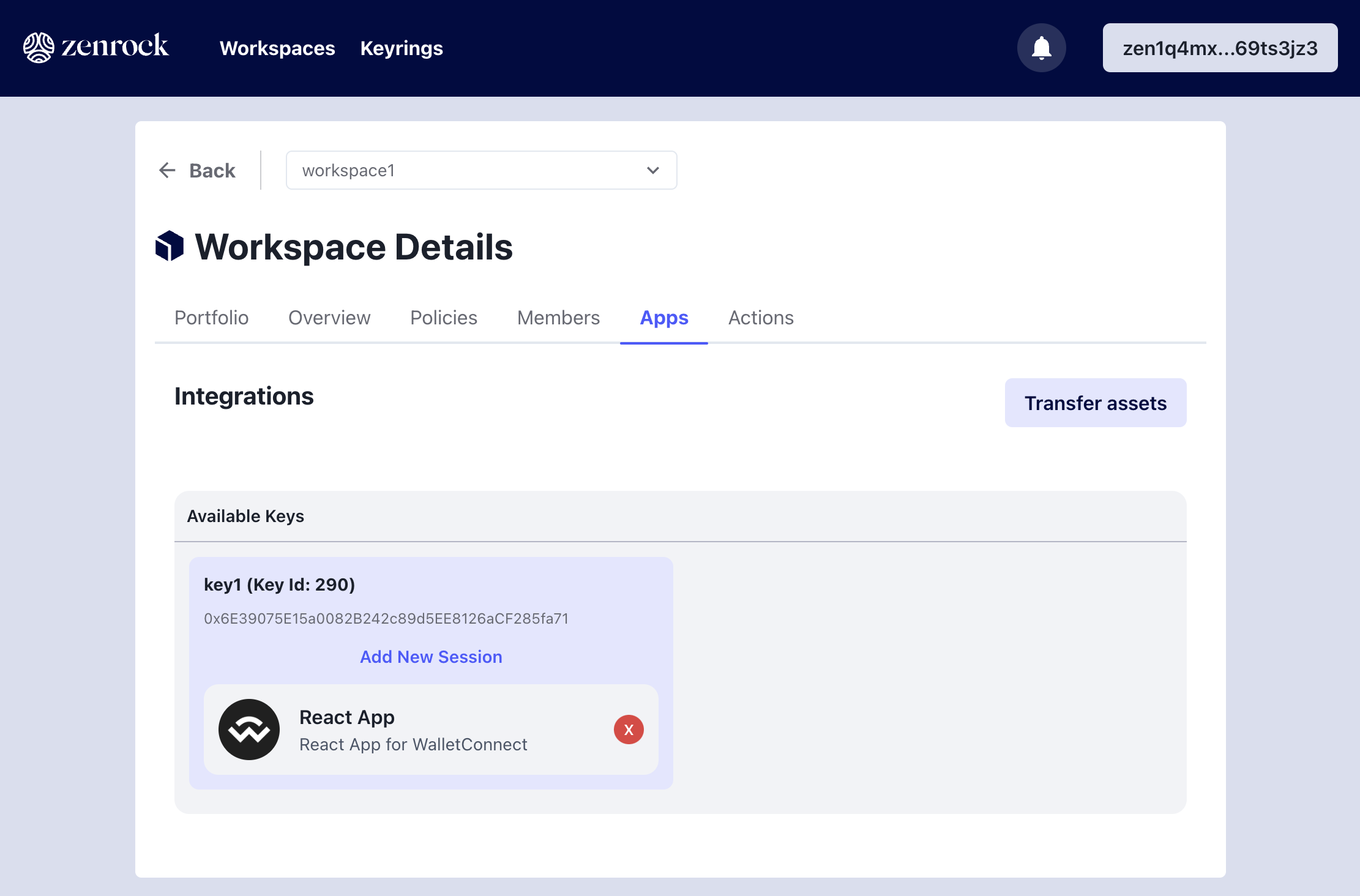
Task: Click the Transfer assets button
Action: click(x=1096, y=403)
